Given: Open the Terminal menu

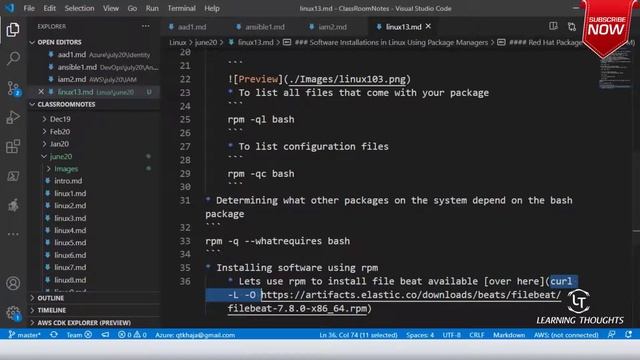Looking at the screenshot, I should tap(182, 8).
